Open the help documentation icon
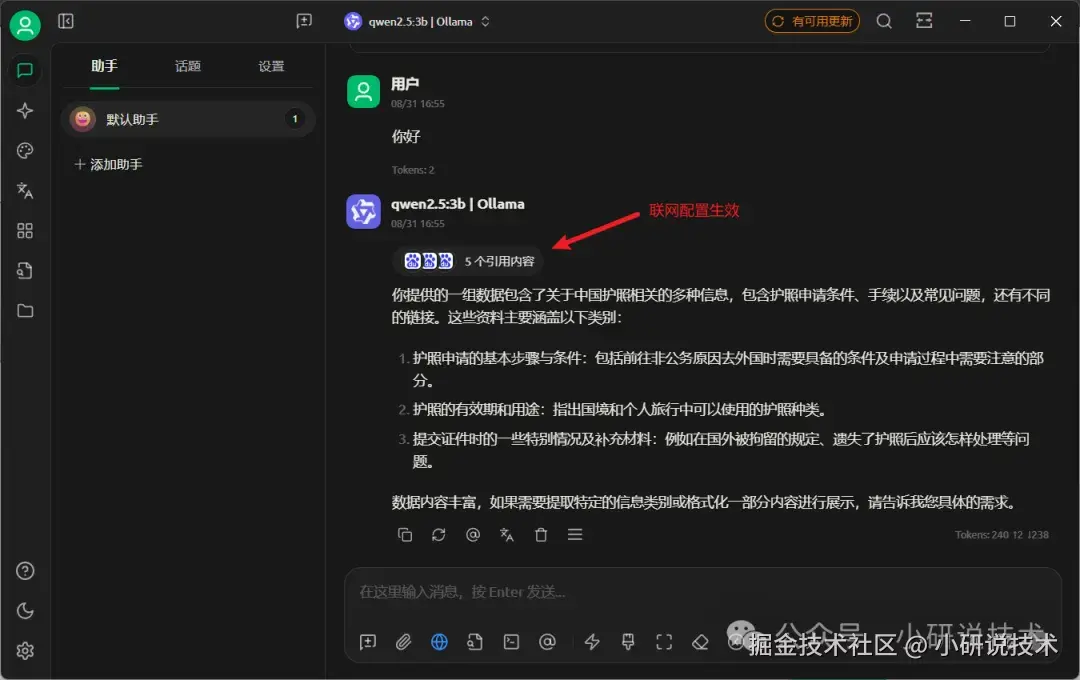This screenshot has height=680, width=1080. [25, 571]
